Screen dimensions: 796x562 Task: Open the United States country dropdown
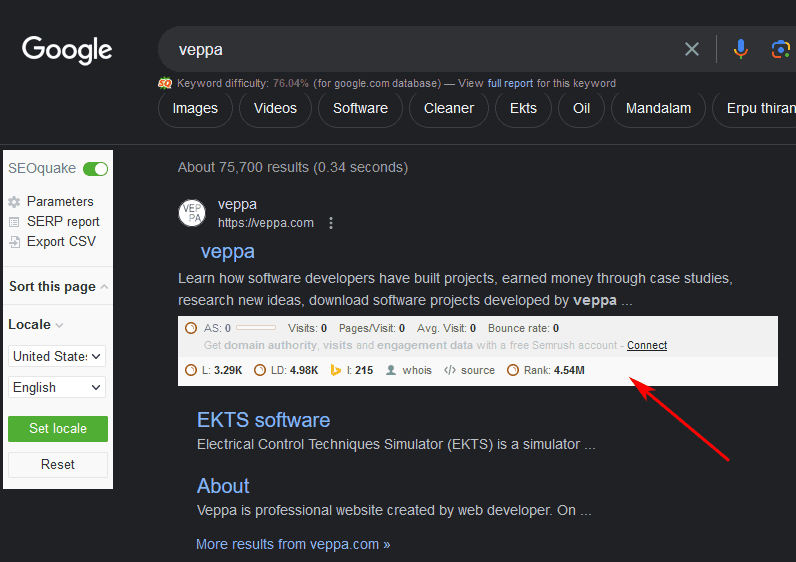(x=57, y=356)
